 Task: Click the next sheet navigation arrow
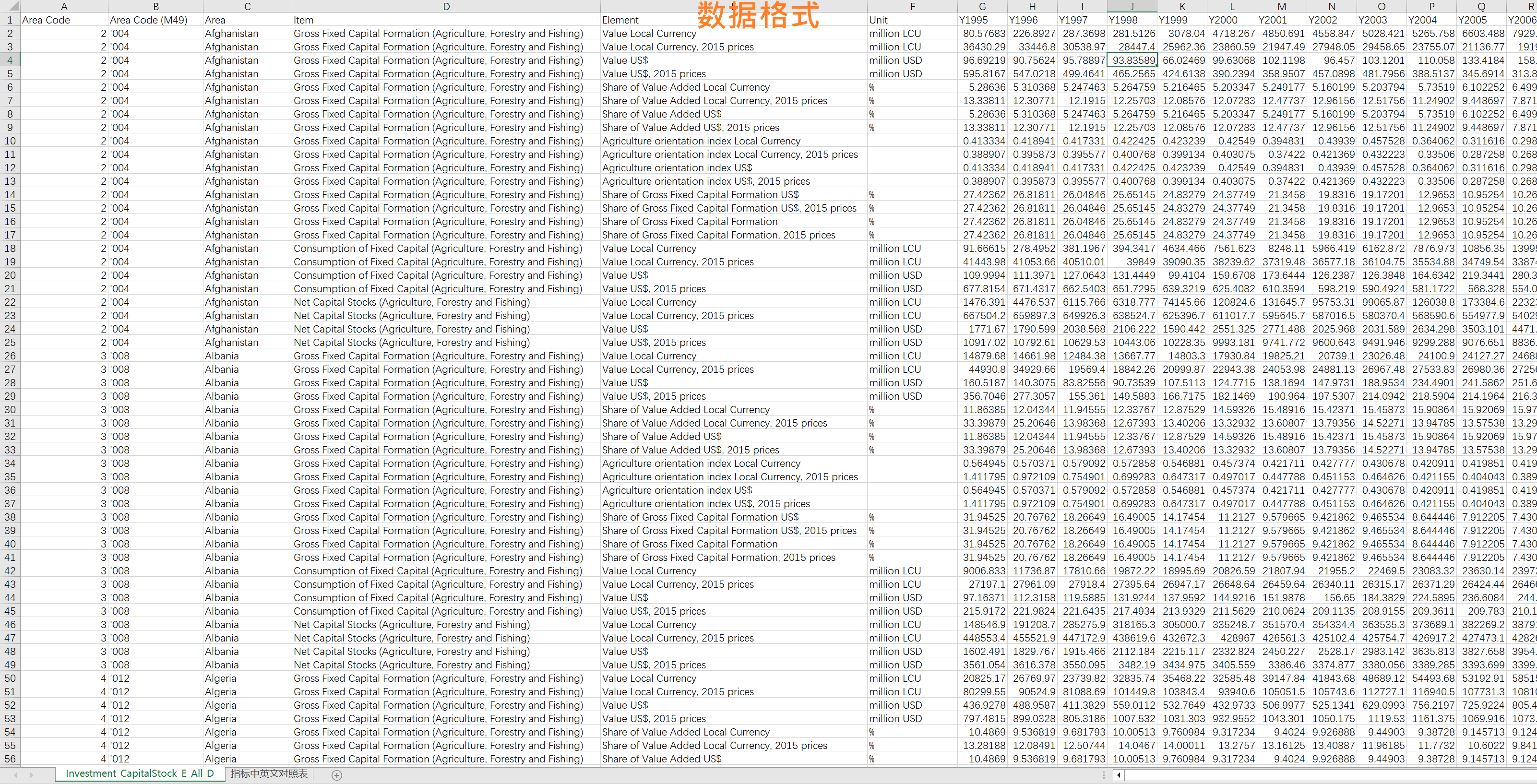point(31,774)
